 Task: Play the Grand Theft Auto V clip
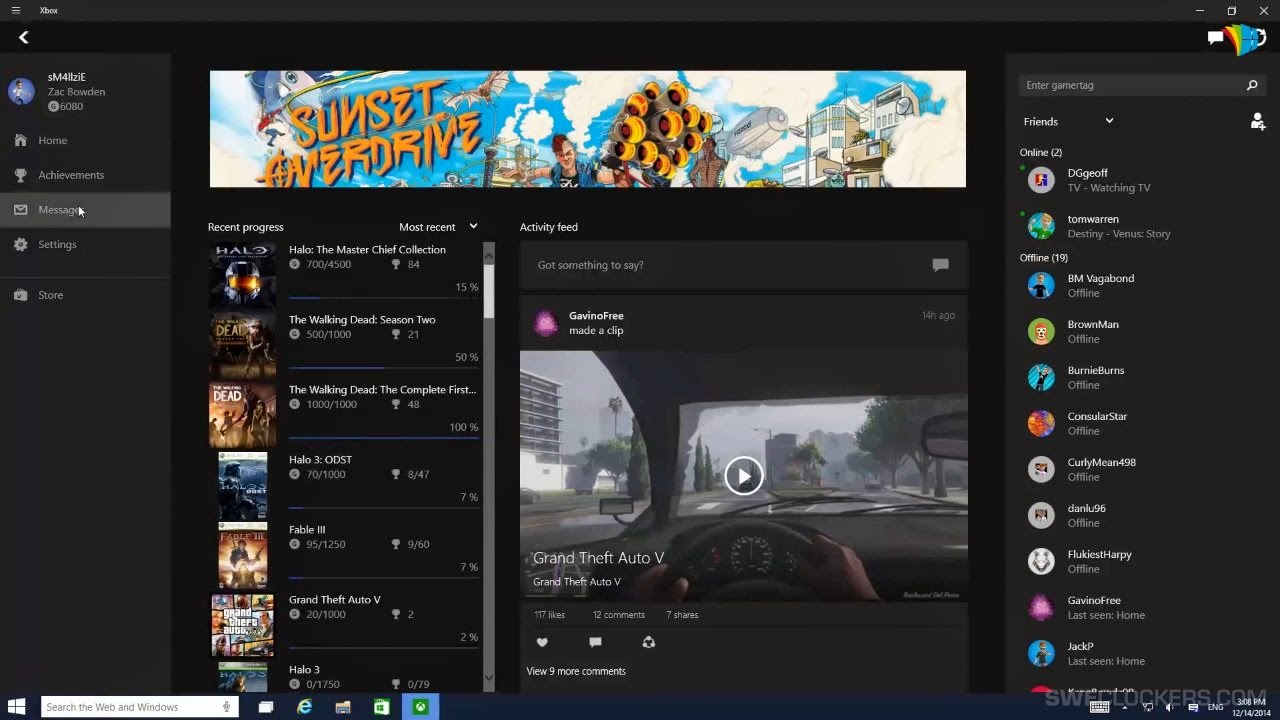pos(743,476)
